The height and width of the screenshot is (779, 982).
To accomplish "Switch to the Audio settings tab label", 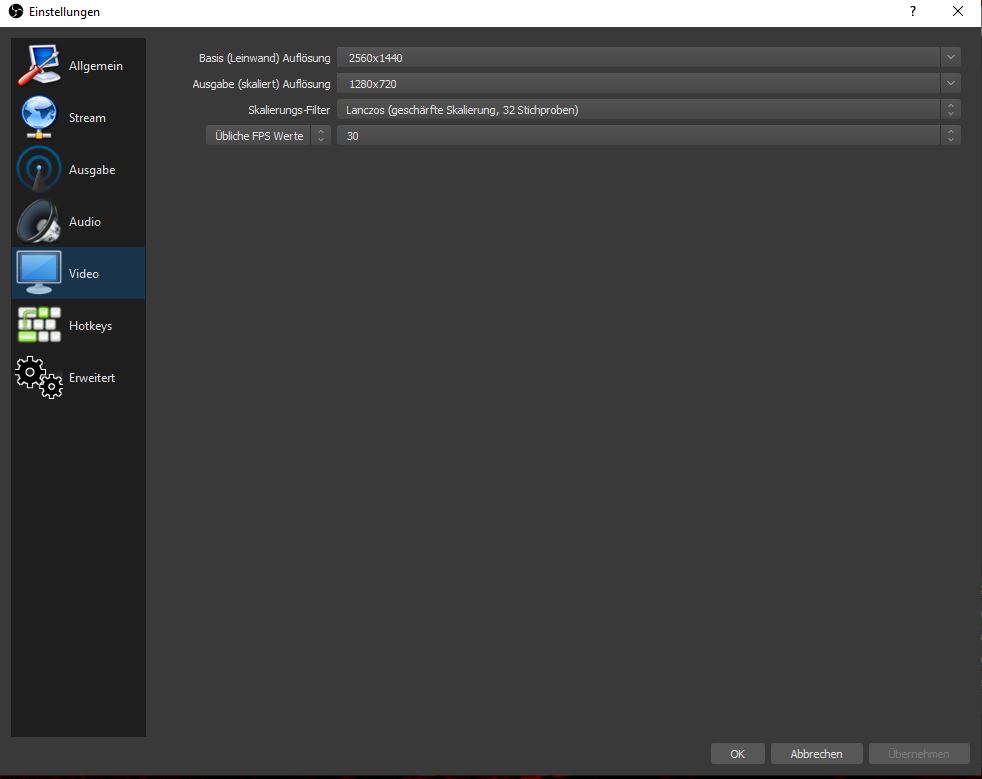I will [x=85, y=222].
